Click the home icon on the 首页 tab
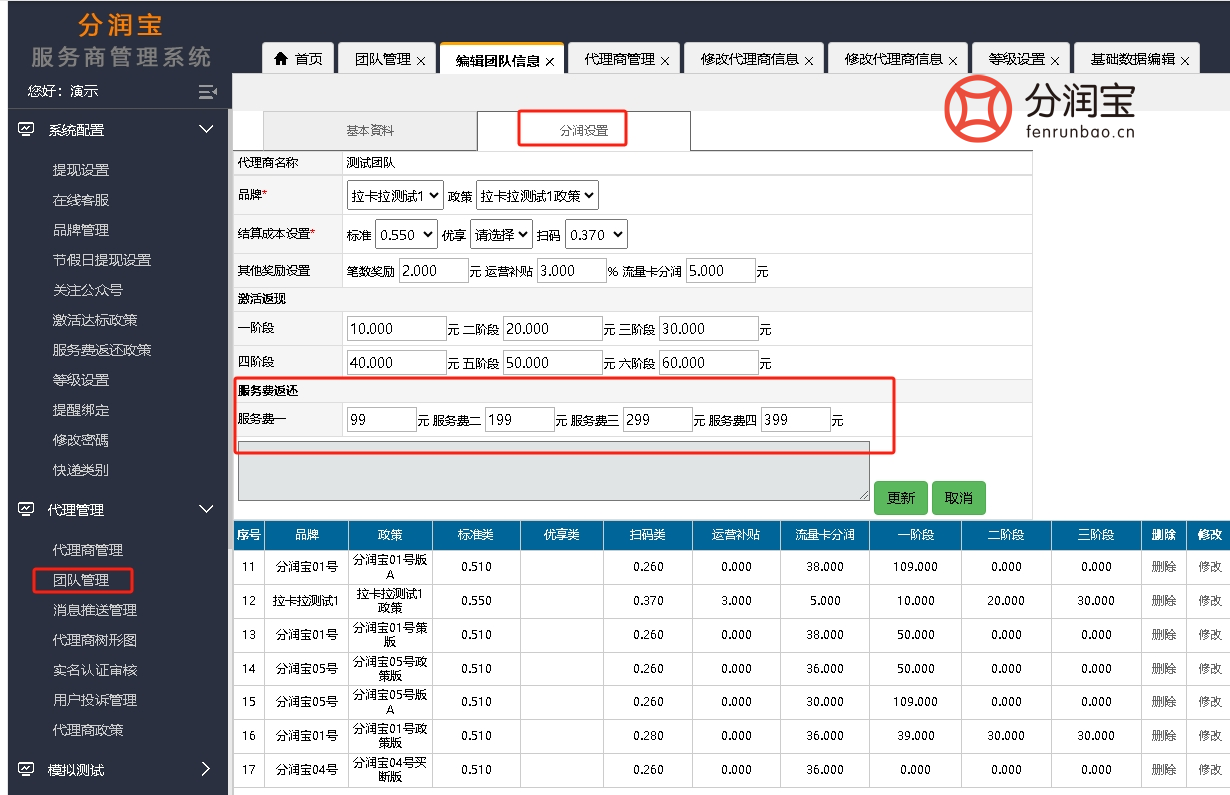The height and width of the screenshot is (795, 1230). point(281,57)
